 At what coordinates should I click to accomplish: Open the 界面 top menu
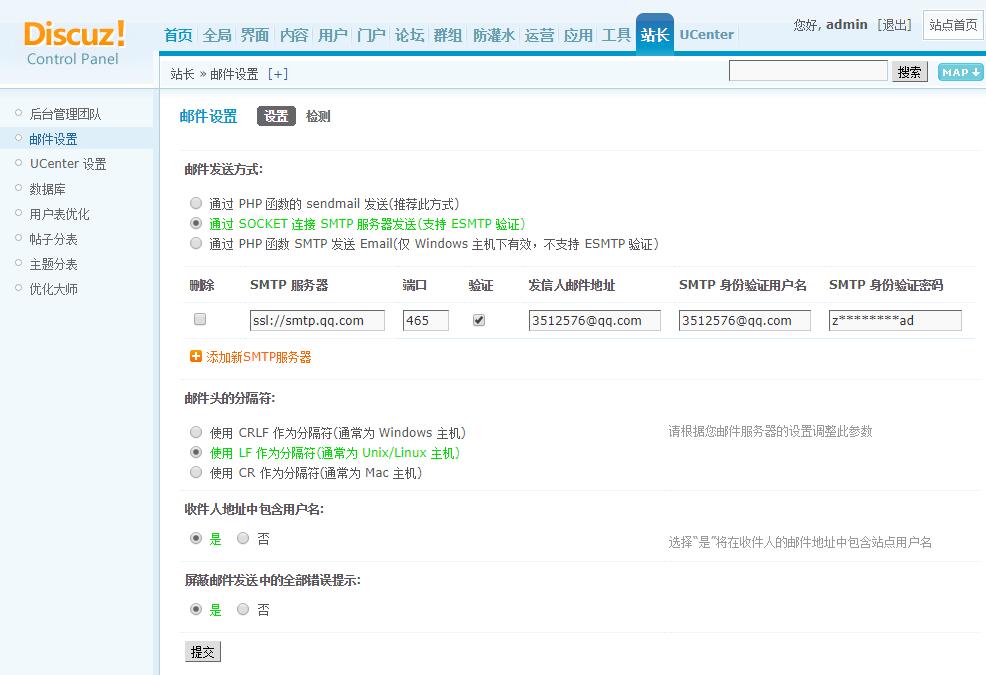point(255,35)
